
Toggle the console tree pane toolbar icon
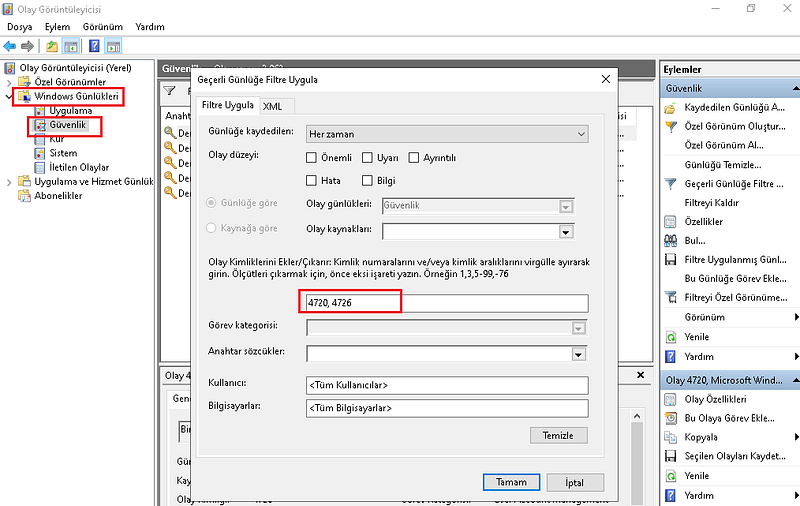[x=70, y=46]
